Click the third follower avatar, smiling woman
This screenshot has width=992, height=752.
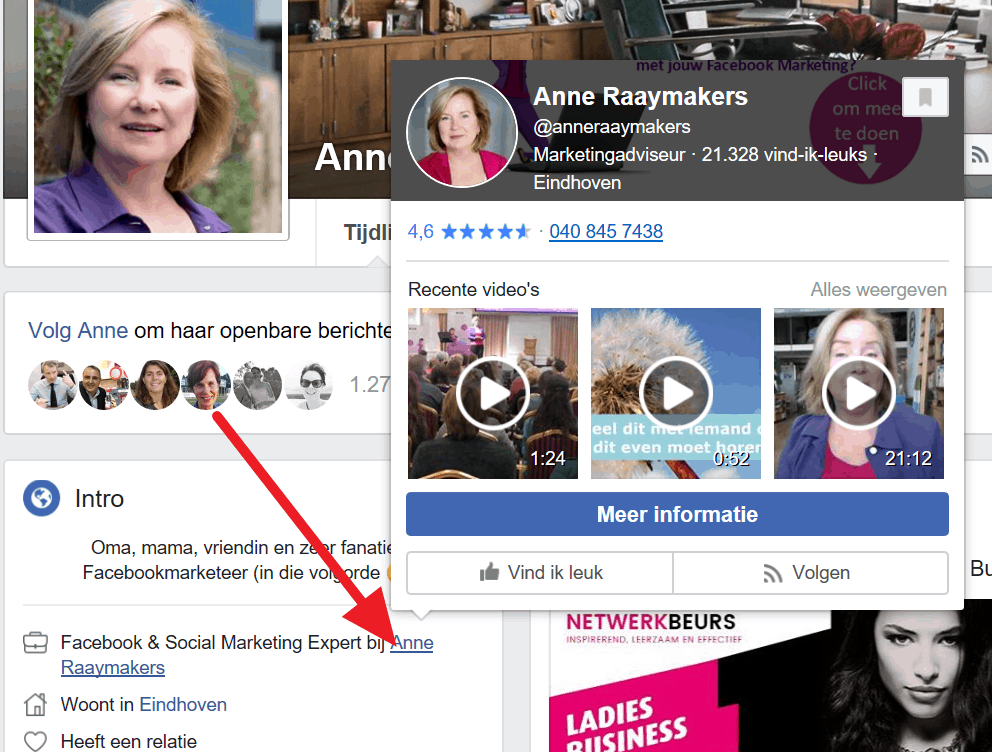pyautogui.click(x=155, y=385)
